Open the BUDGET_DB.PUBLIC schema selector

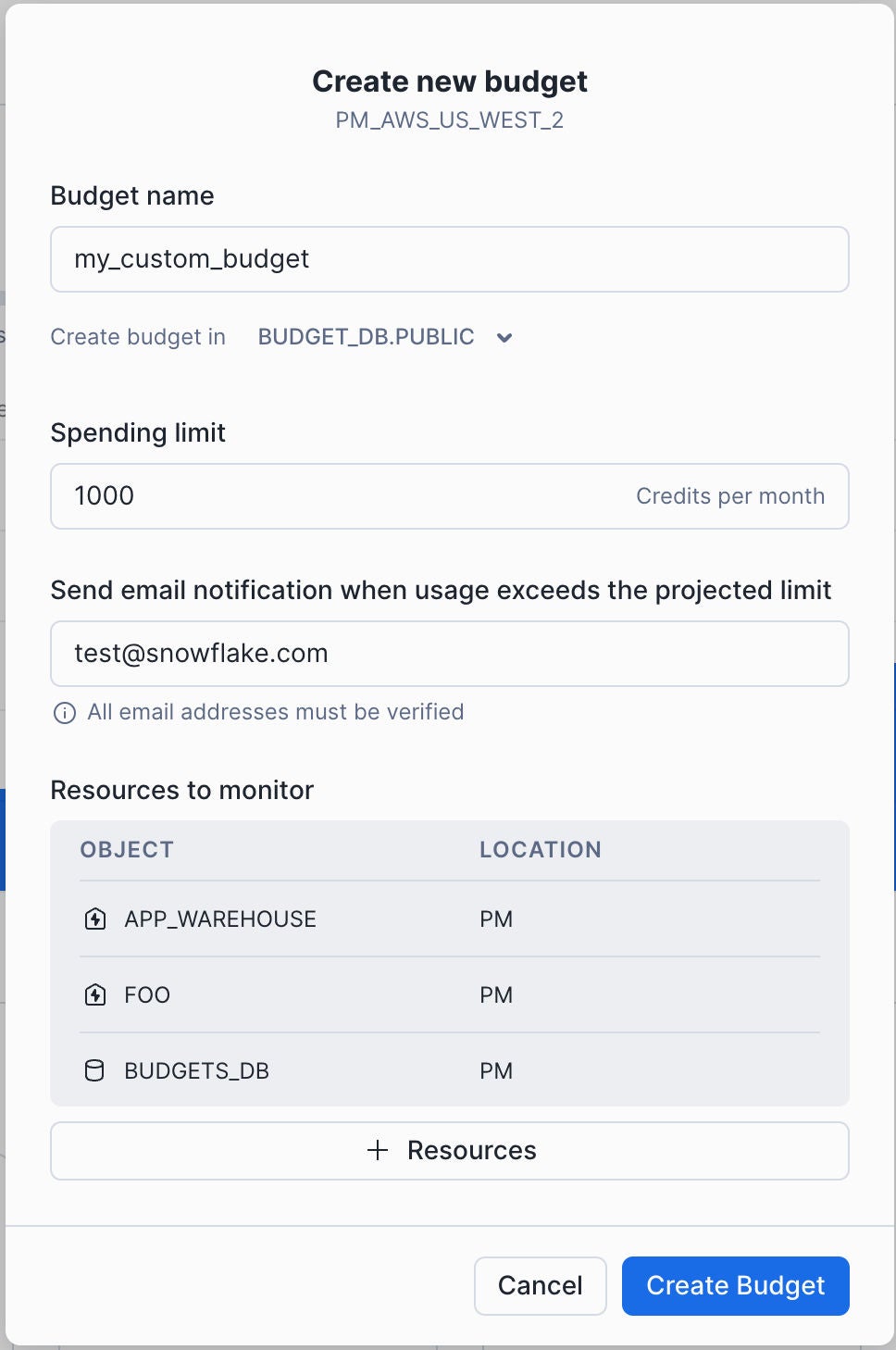pos(367,337)
